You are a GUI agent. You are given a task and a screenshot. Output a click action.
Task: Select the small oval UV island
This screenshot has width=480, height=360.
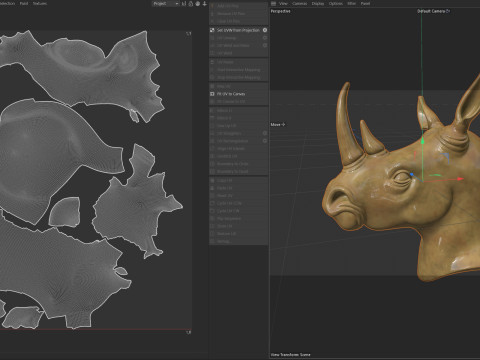coord(121,271)
